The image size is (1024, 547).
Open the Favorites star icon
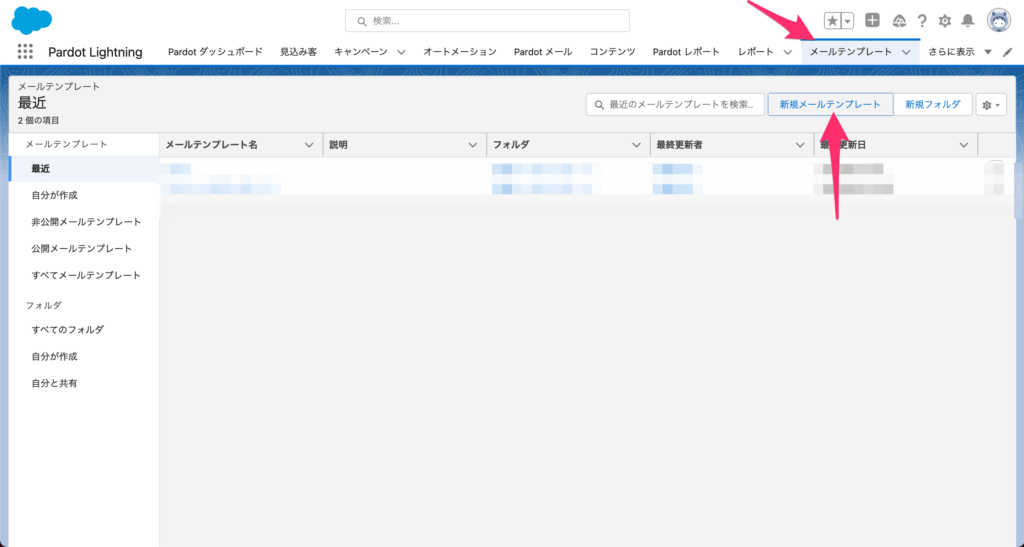tap(832, 21)
